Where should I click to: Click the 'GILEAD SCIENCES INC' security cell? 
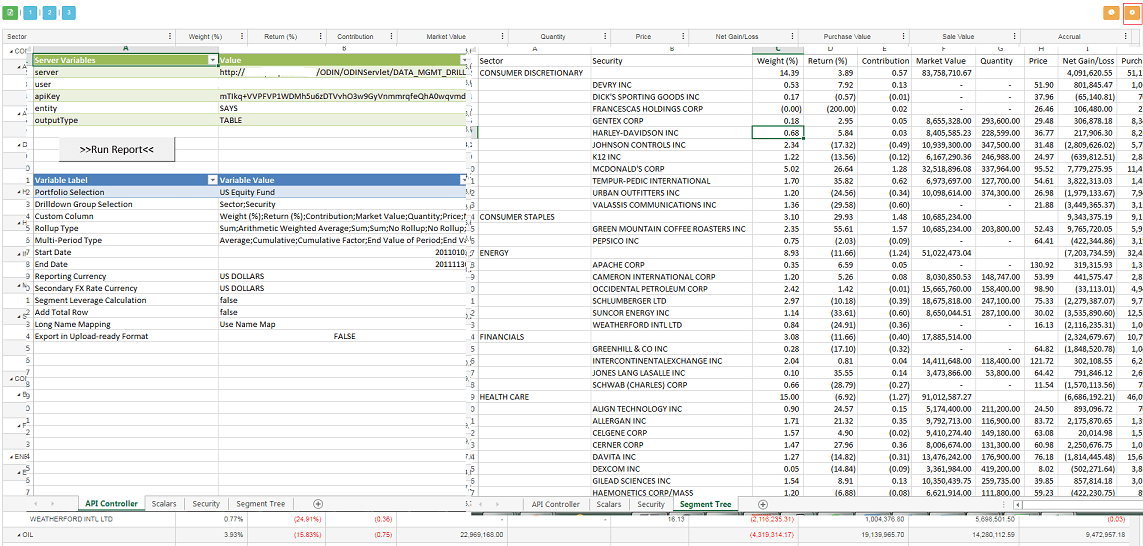click(x=671, y=480)
